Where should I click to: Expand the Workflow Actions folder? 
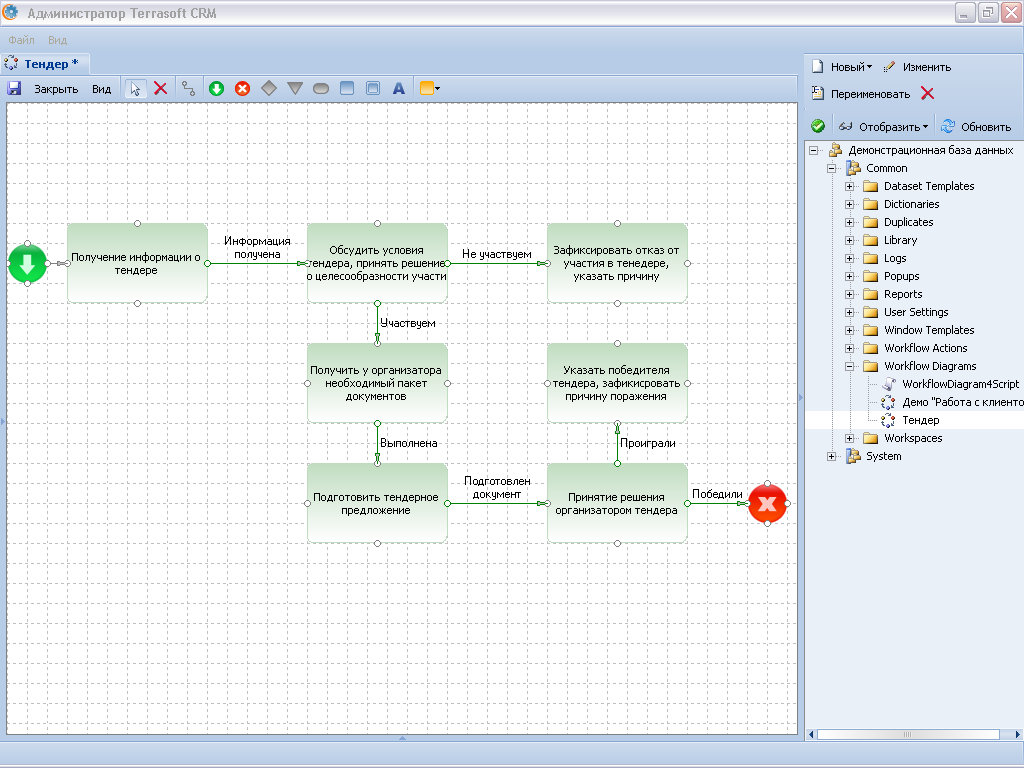[849, 348]
